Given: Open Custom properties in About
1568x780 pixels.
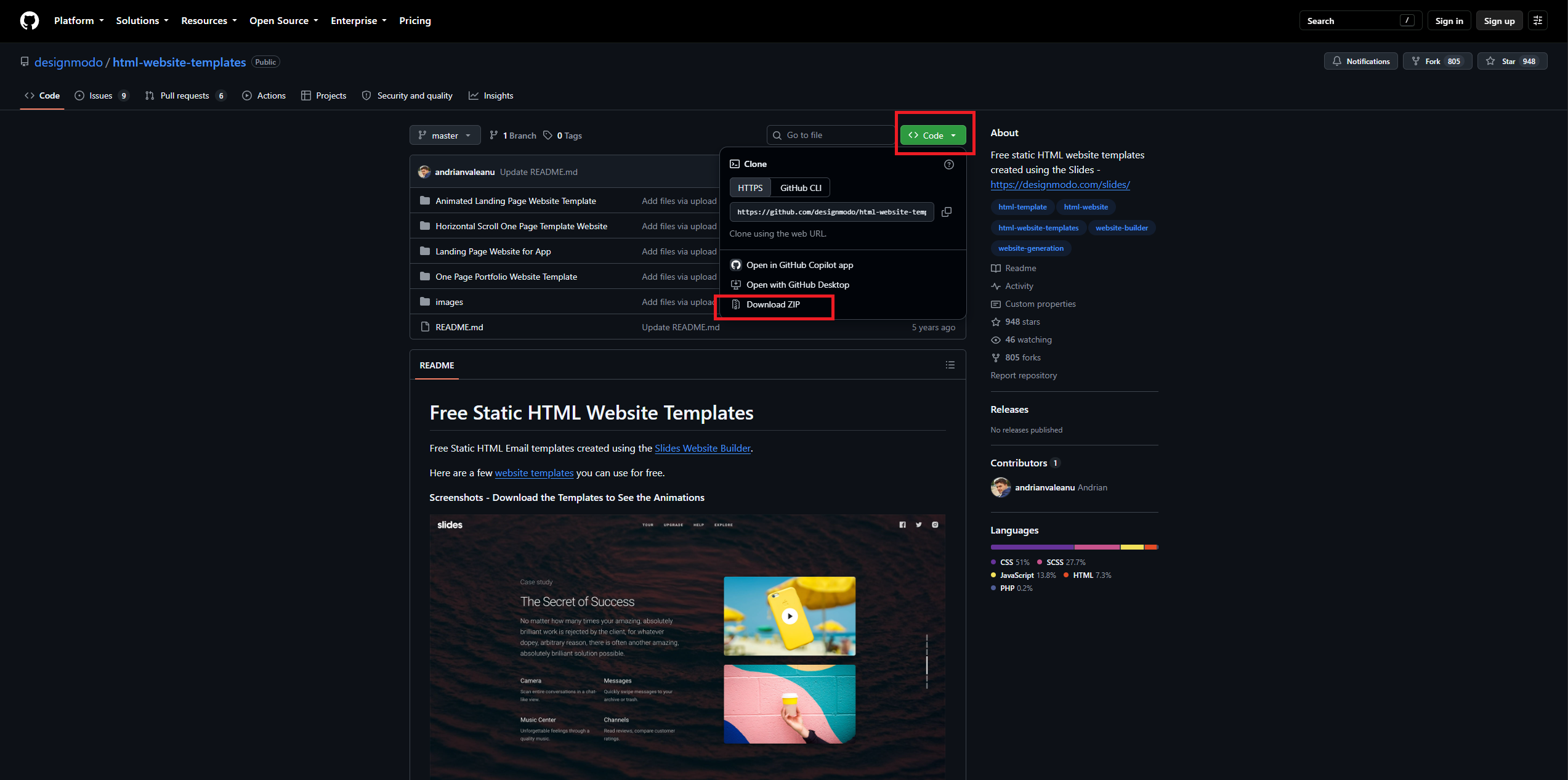Looking at the screenshot, I should (1033, 304).
